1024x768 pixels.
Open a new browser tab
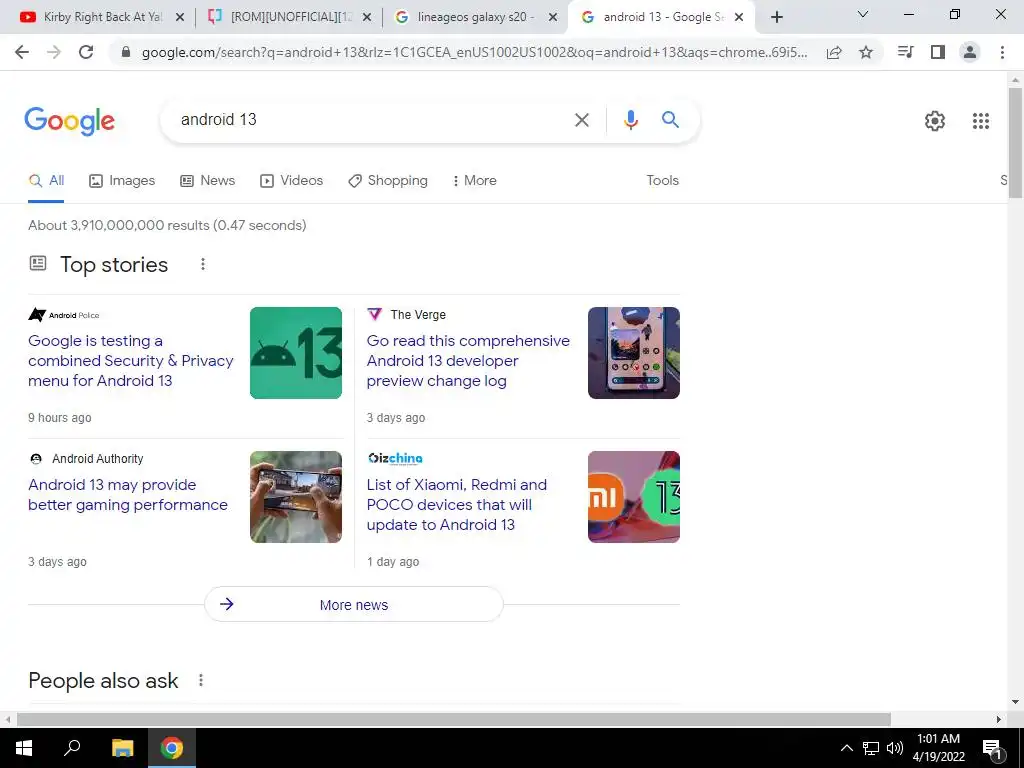(x=776, y=17)
